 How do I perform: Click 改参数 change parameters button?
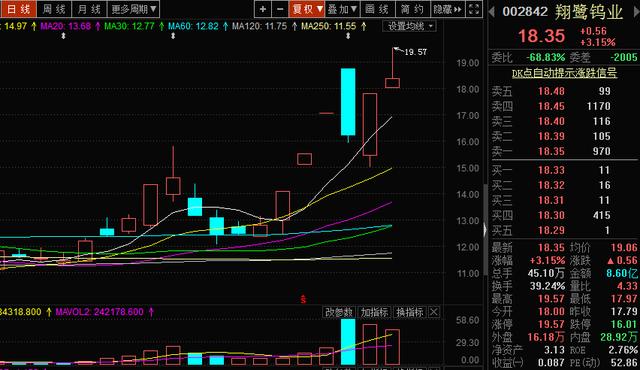[x=339, y=312]
